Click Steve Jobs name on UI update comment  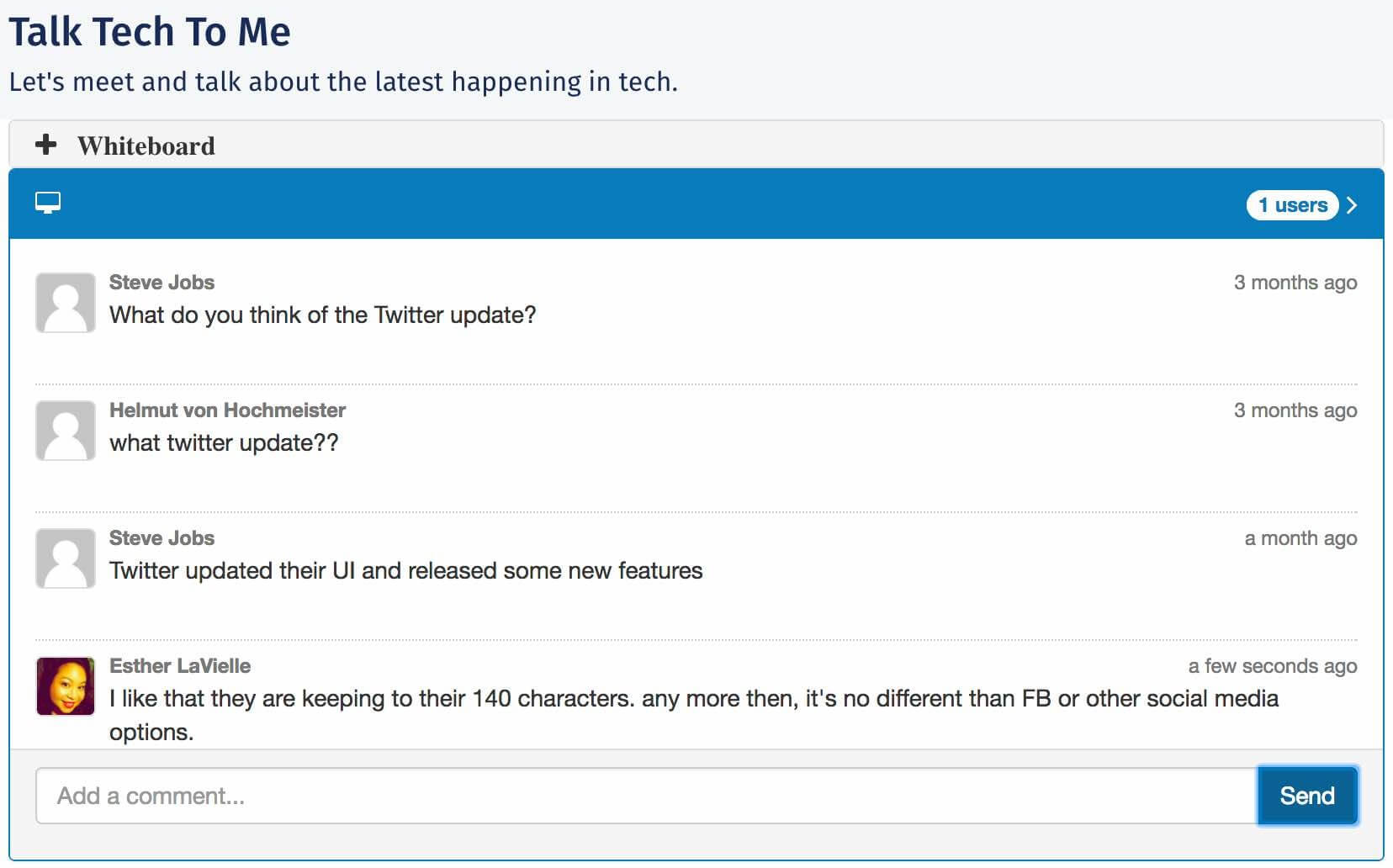click(x=162, y=538)
